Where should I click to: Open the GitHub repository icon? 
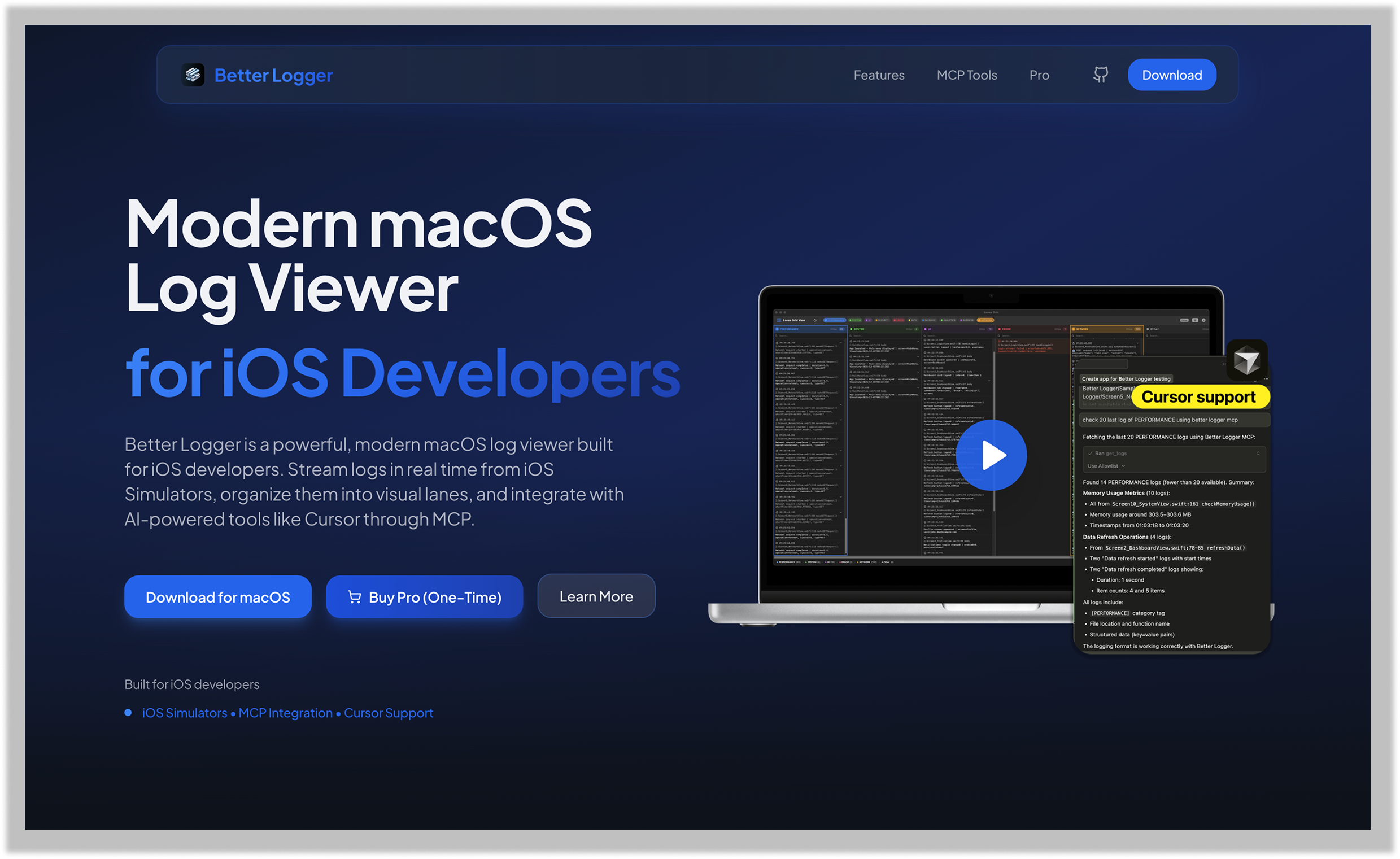tap(1101, 75)
